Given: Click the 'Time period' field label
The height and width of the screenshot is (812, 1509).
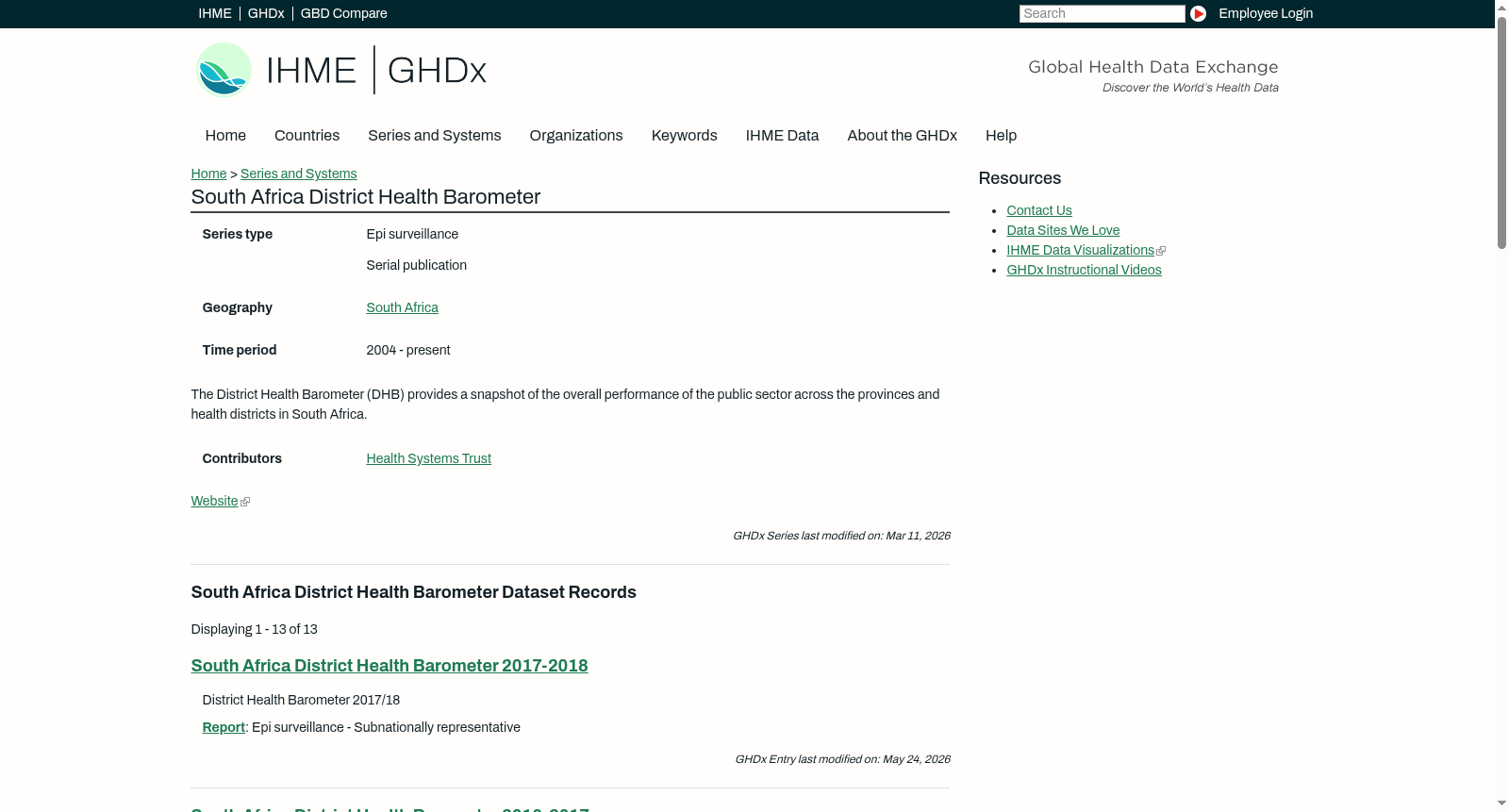Looking at the screenshot, I should (x=240, y=350).
